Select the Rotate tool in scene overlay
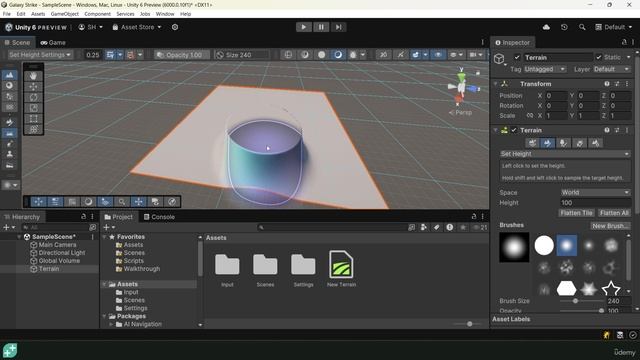Screen dimensions: 640x360 (33, 97)
